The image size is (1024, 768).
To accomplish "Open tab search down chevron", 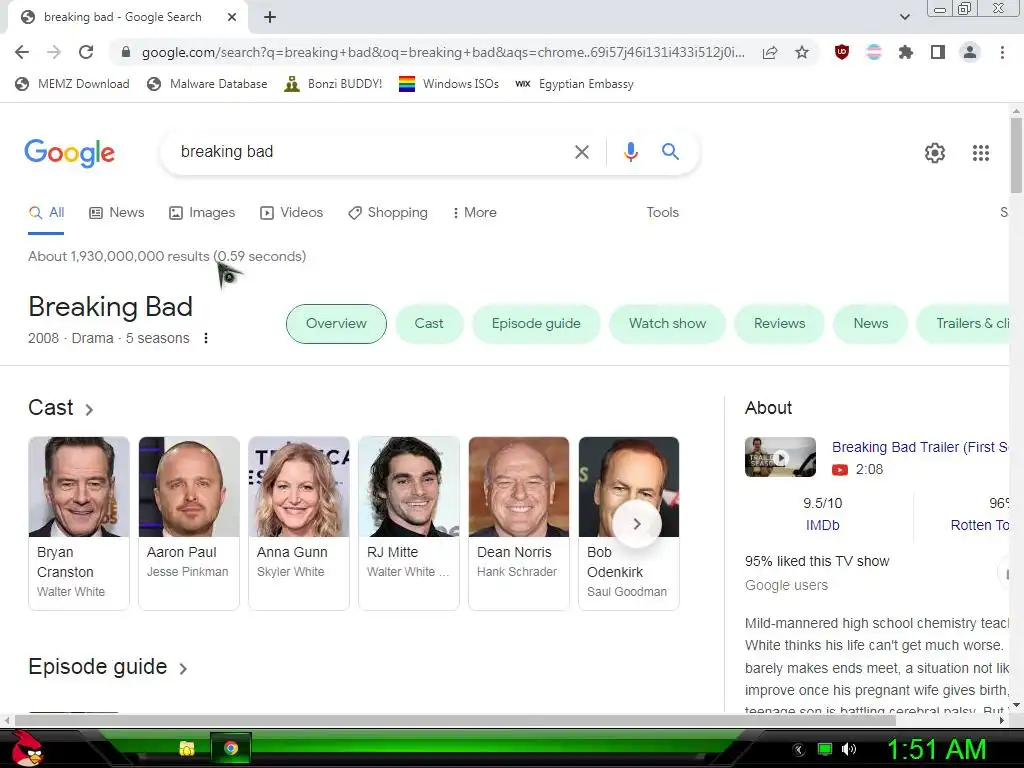I will [904, 17].
